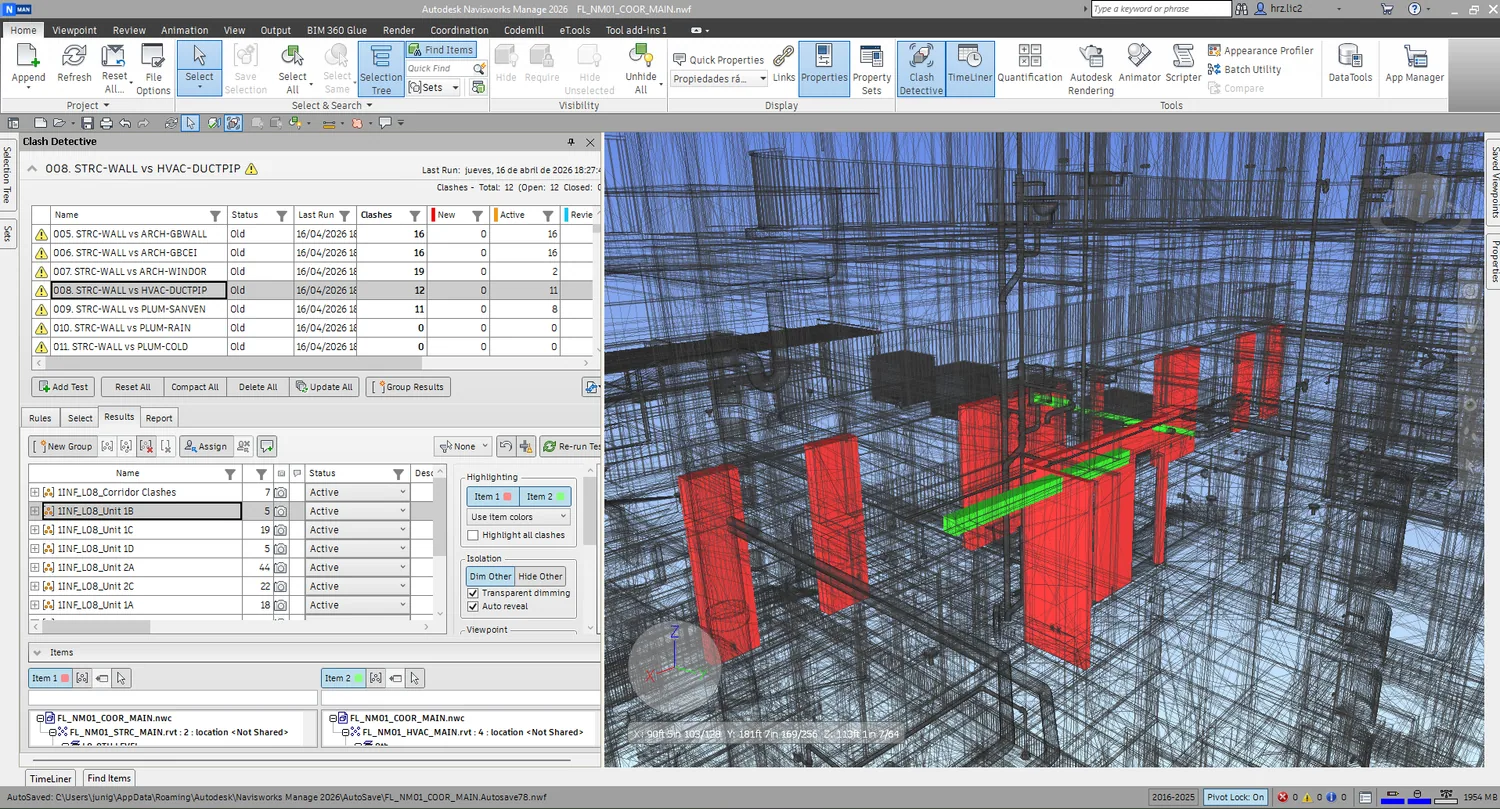1500x809 pixels.
Task: Activate the Select cursor tool
Action: click(199, 67)
